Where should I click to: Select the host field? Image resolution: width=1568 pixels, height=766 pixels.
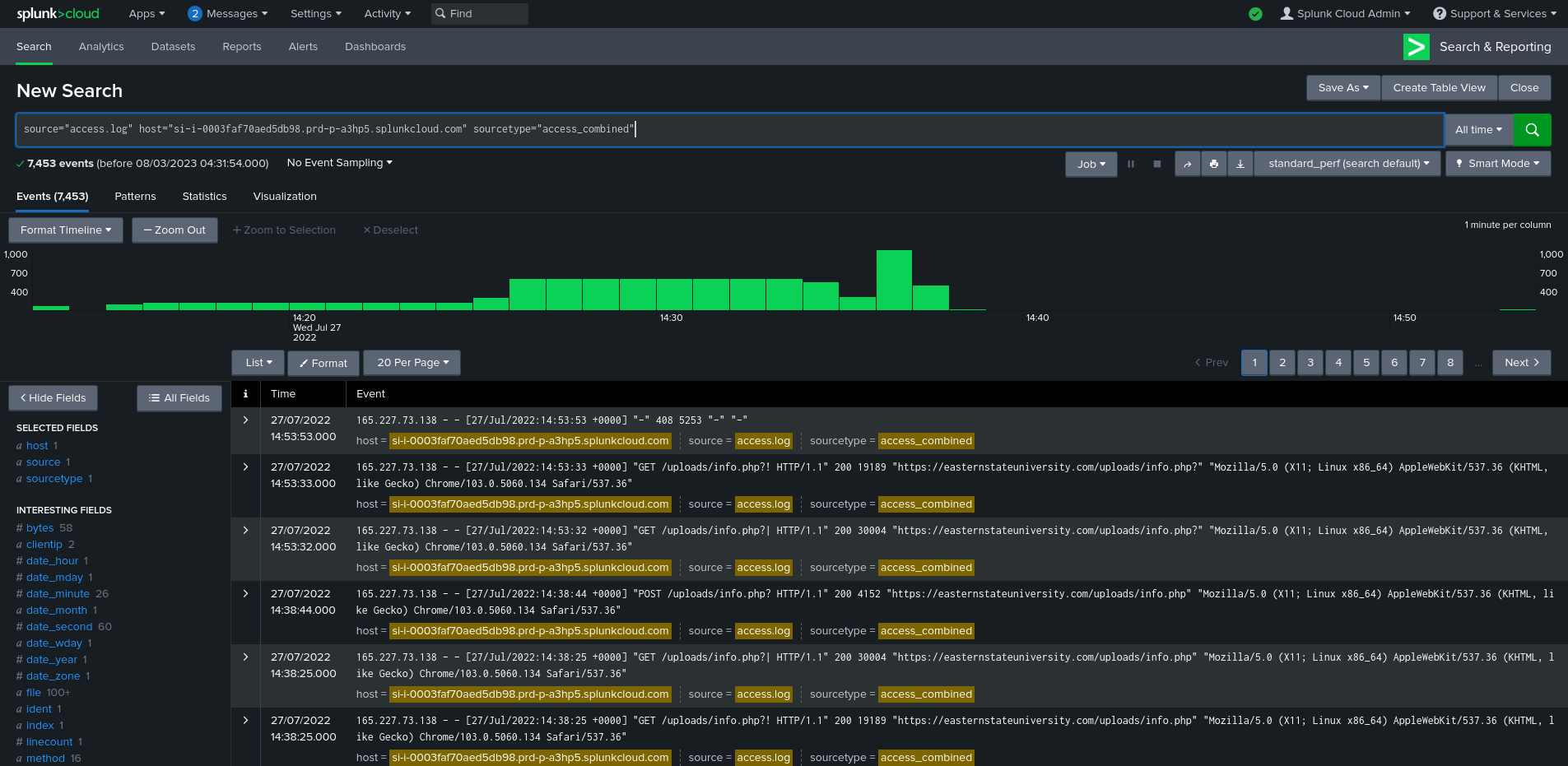tap(37, 446)
